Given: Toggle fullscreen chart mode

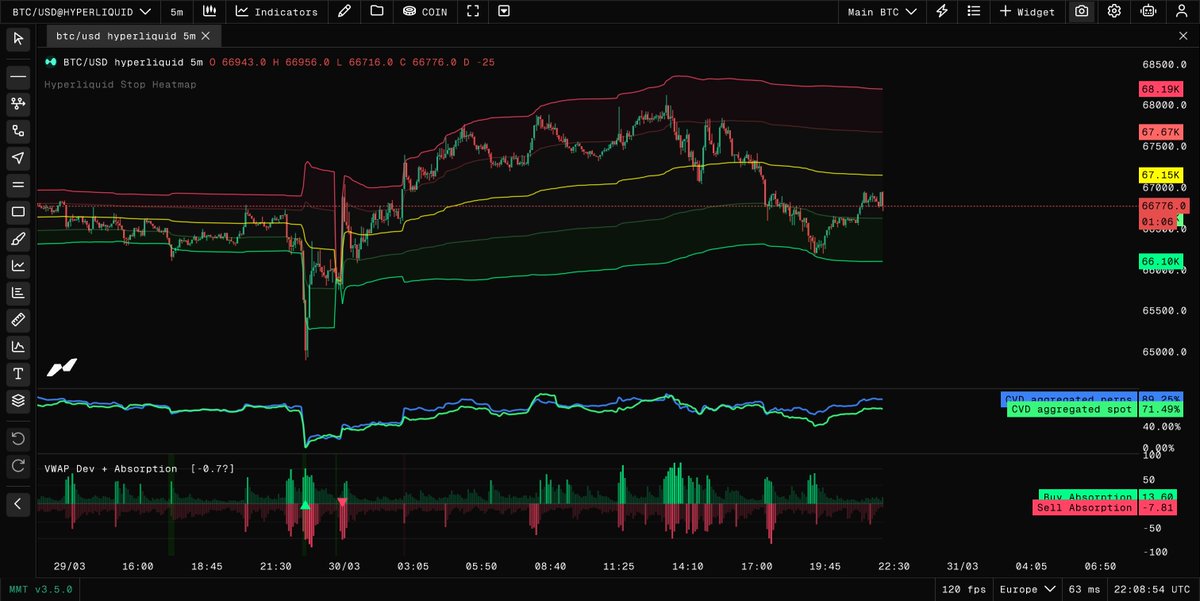Looking at the screenshot, I should (x=474, y=11).
